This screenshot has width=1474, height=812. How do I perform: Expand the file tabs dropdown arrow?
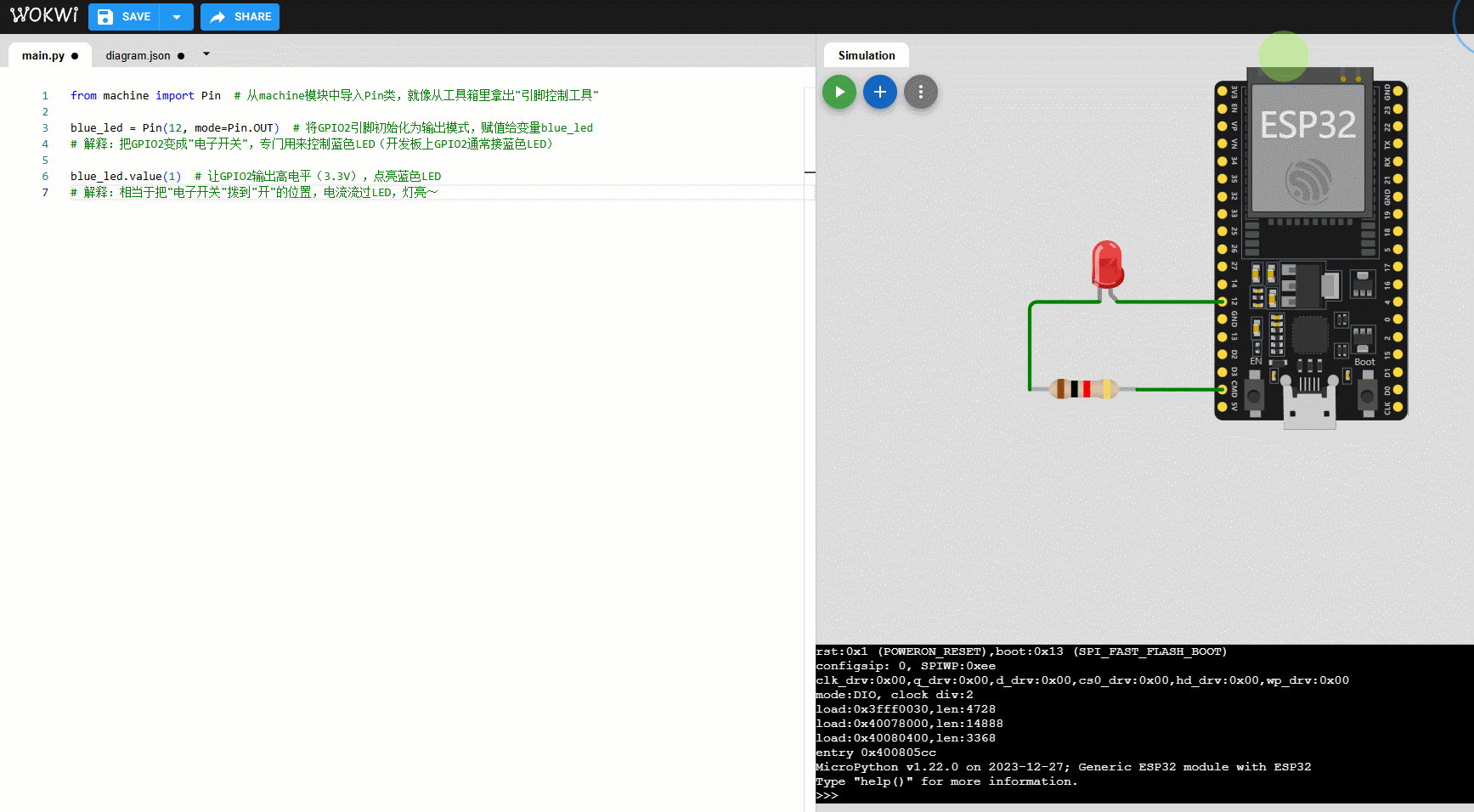coord(206,54)
